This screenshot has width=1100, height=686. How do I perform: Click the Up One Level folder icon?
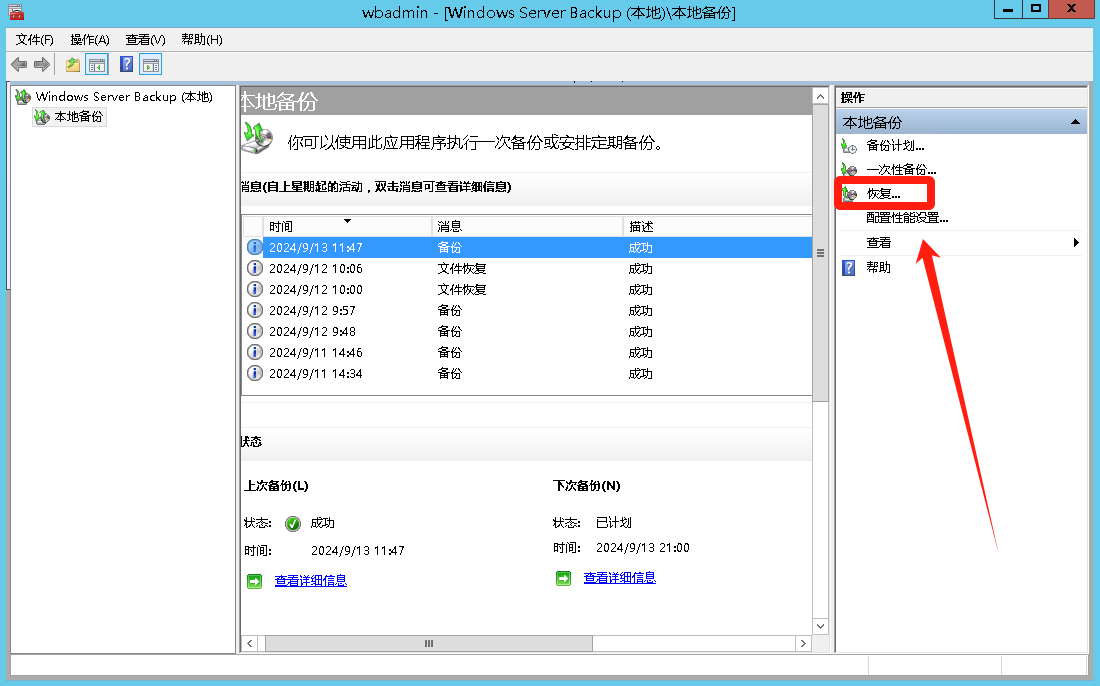(73, 65)
